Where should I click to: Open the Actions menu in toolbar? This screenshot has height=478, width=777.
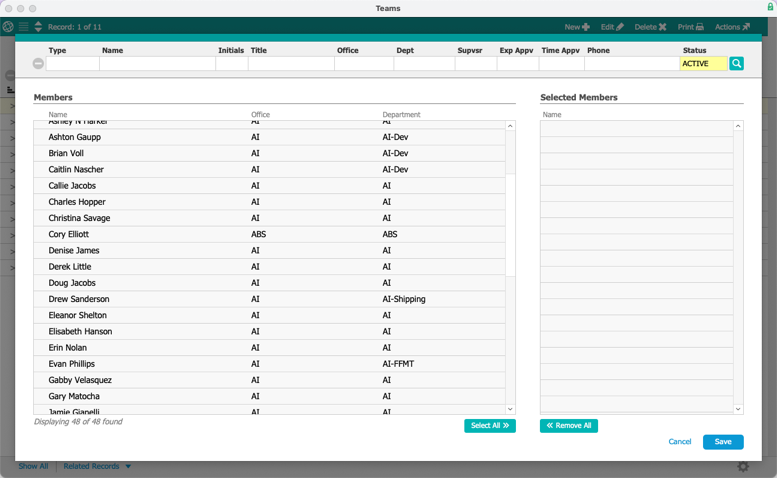point(732,27)
